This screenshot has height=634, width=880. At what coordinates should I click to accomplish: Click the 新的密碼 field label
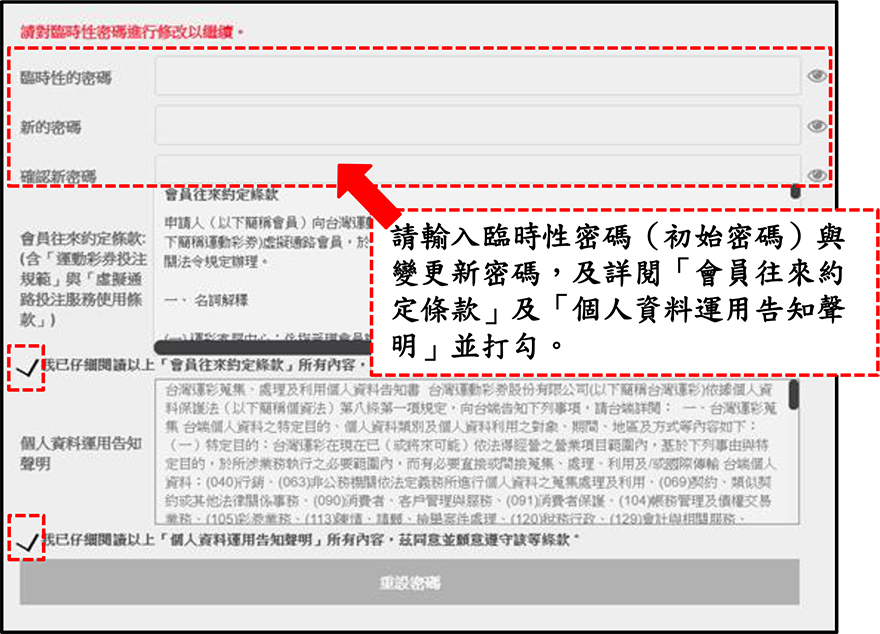(x=51, y=127)
